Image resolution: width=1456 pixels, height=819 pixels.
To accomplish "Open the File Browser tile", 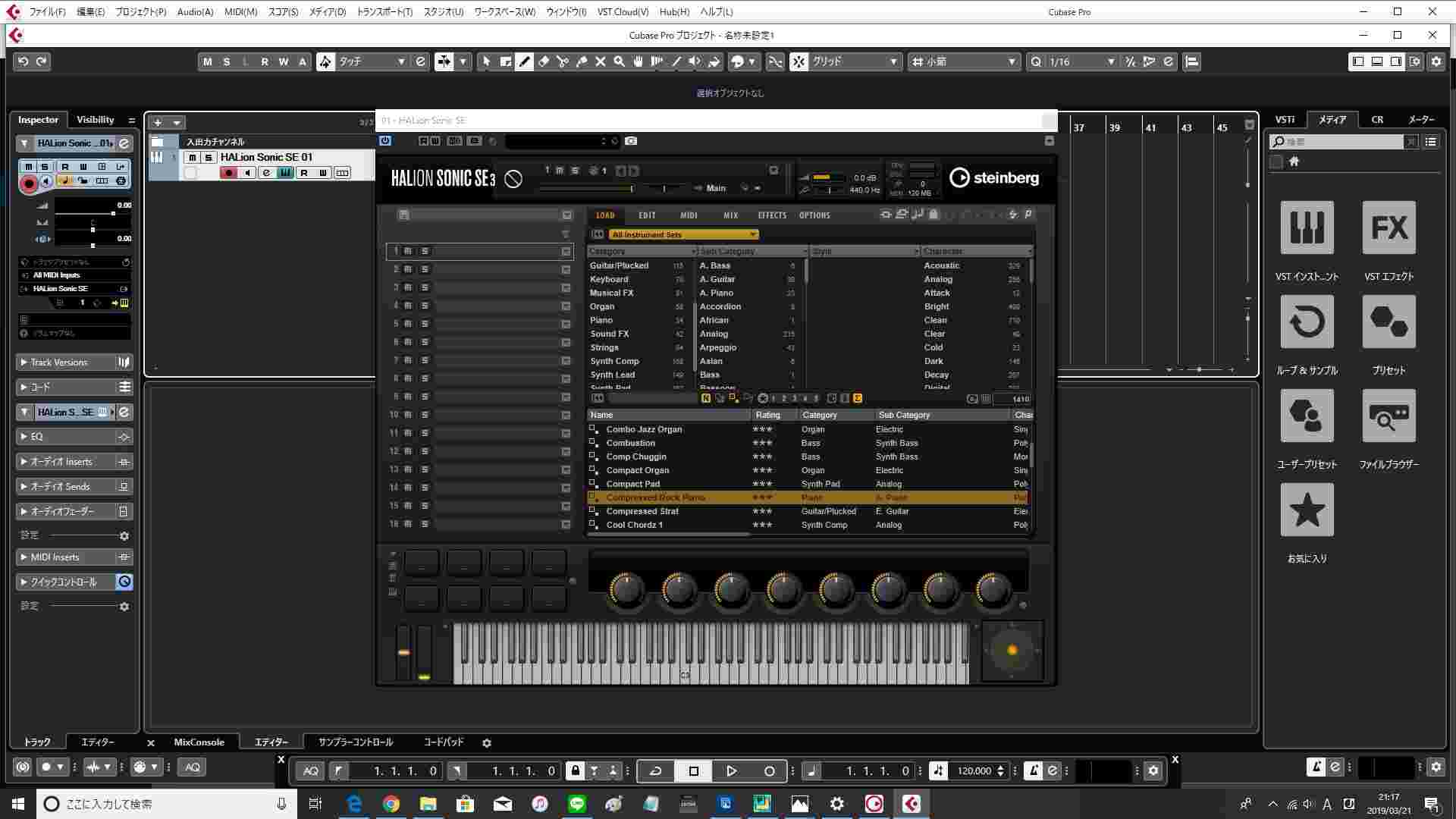I will tap(1389, 416).
